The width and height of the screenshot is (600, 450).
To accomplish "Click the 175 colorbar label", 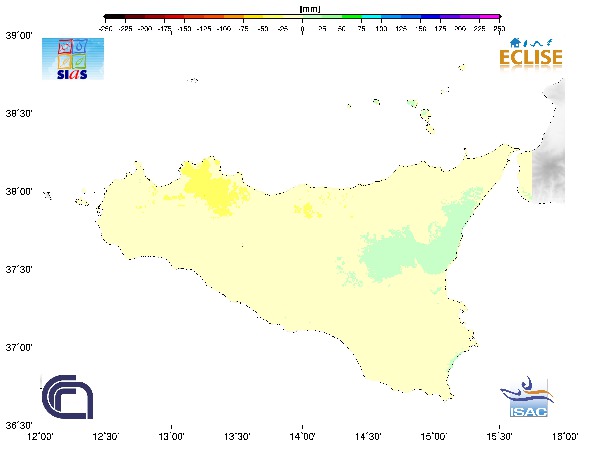I will [x=440, y=29].
